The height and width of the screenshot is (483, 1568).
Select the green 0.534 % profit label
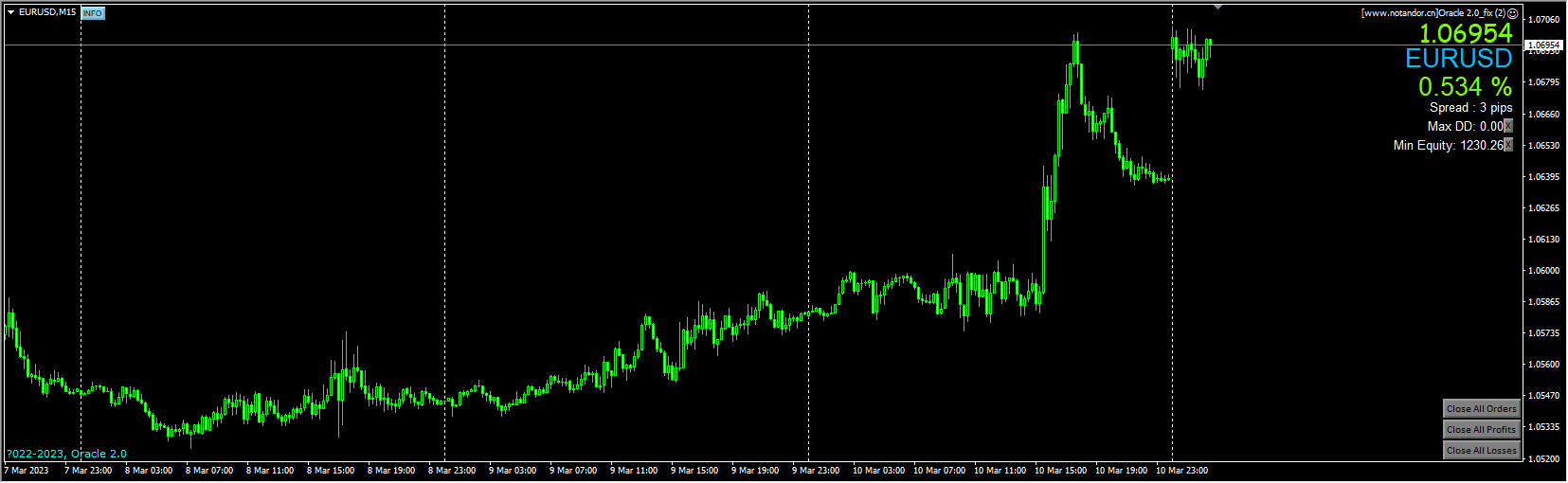[1465, 87]
